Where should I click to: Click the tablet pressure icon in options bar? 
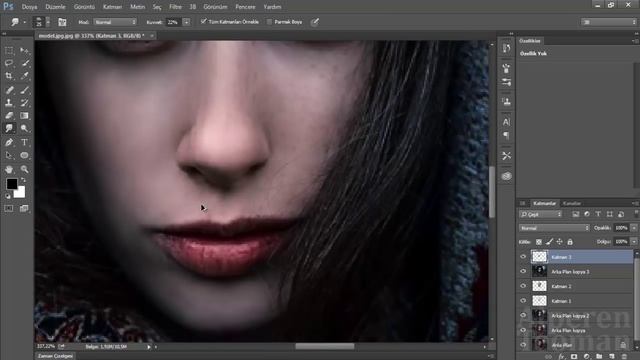(x=315, y=22)
